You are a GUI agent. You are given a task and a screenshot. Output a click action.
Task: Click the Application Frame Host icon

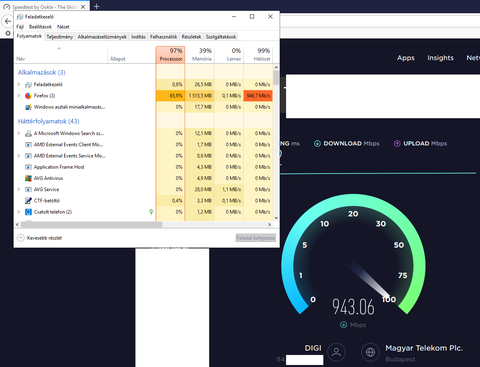(x=28, y=167)
